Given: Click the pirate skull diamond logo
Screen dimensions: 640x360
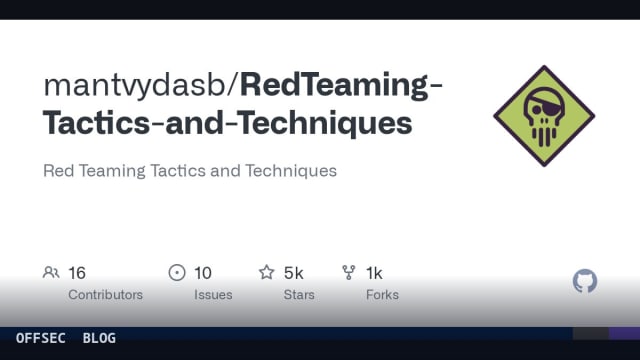Looking at the screenshot, I should (x=544, y=116).
